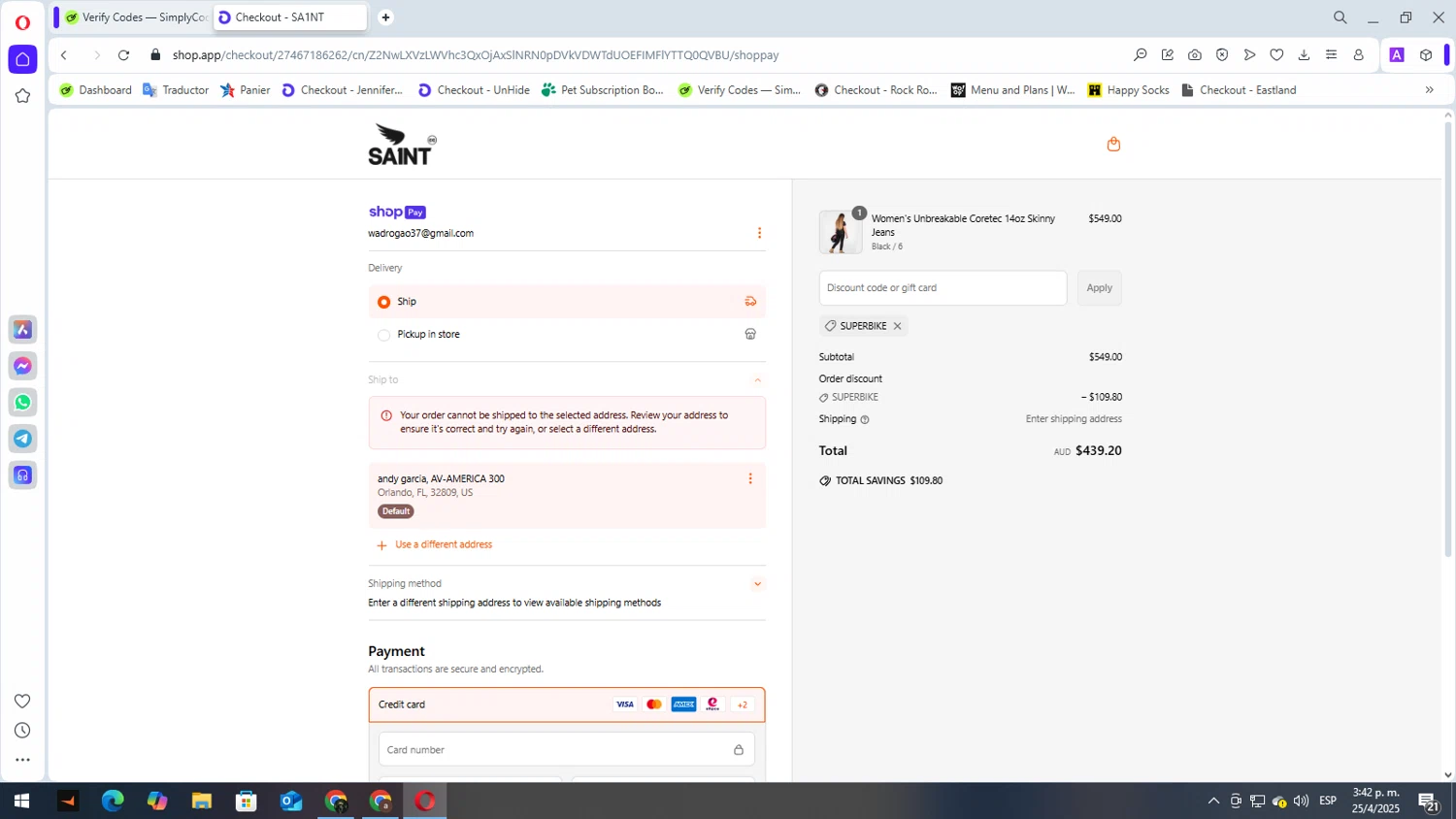Open profile account icon in toolbar
This screenshot has width=1456, height=819.
click(x=1358, y=55)
